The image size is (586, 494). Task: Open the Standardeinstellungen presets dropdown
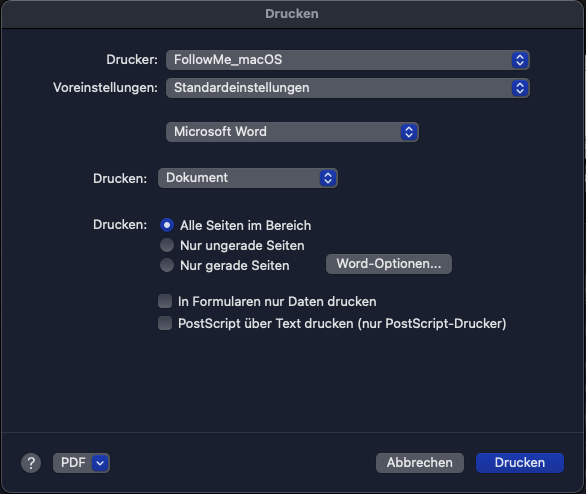click(x=348, y=88)
